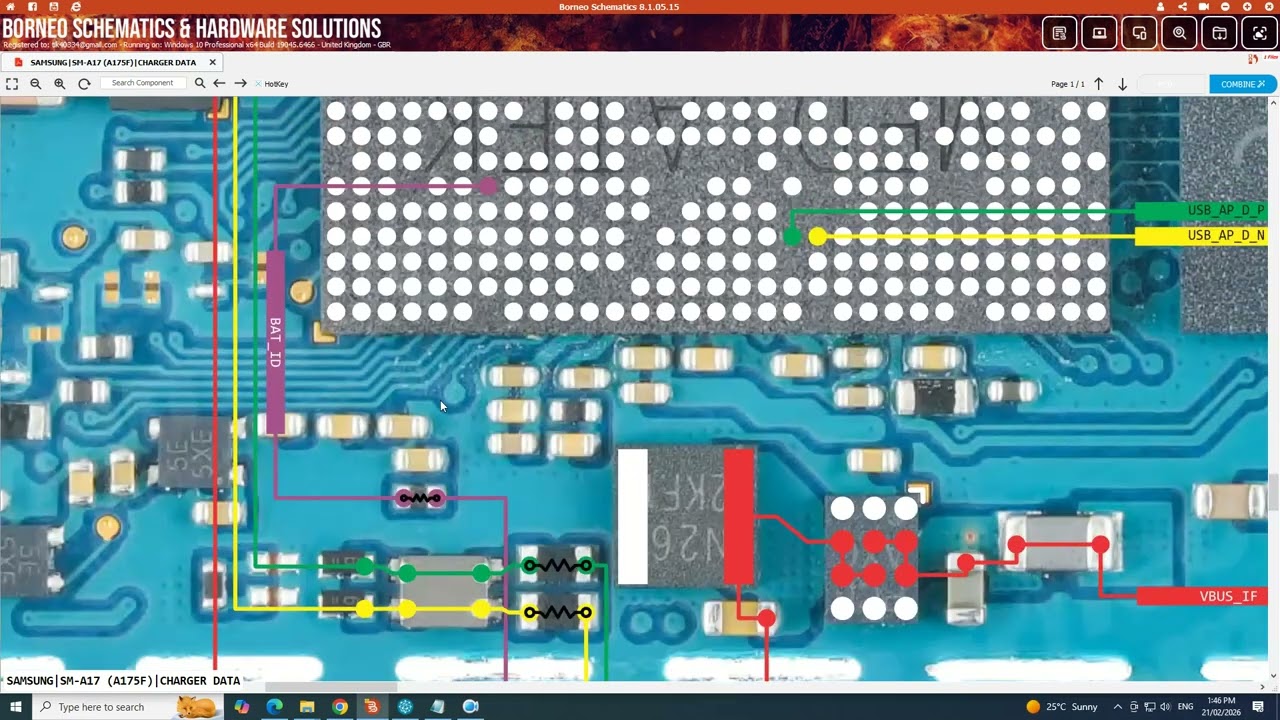Open the laptop live-view icon

(x=1099, y=33)
